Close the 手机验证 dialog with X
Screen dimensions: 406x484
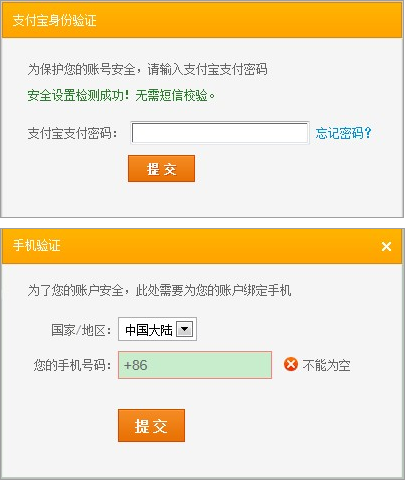(x=386, y=246)
